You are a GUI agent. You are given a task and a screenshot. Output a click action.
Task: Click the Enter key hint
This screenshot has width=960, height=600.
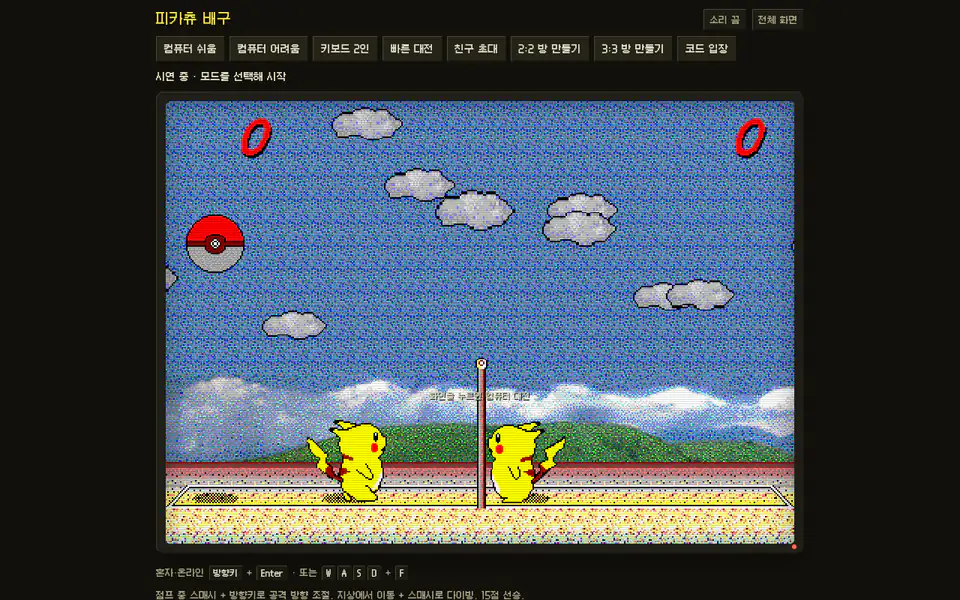click(x=271, y=573)
